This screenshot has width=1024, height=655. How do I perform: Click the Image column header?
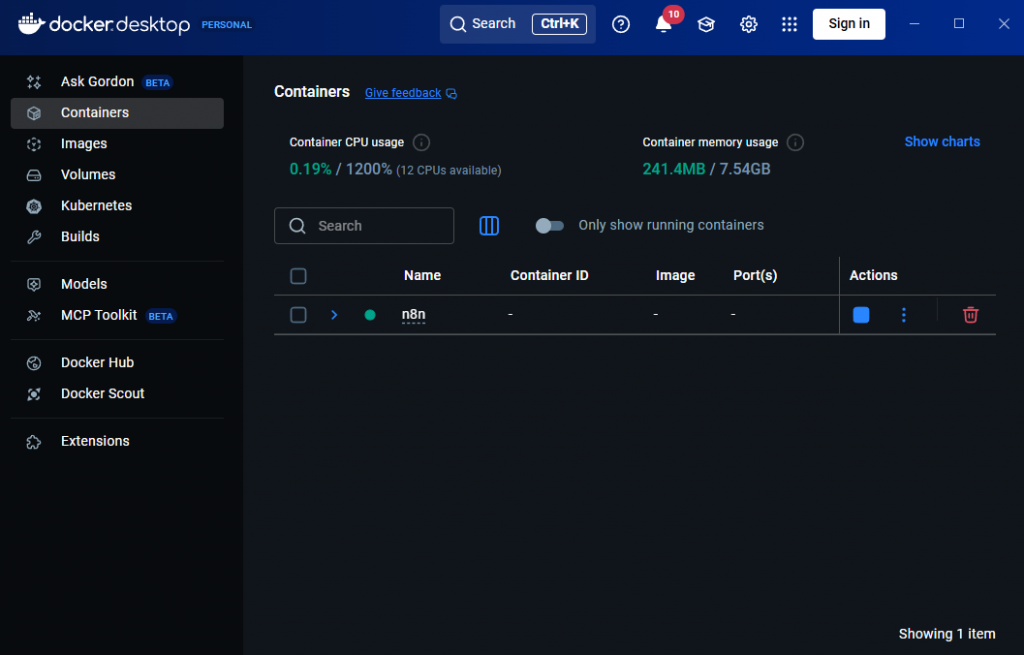point(675,276)
